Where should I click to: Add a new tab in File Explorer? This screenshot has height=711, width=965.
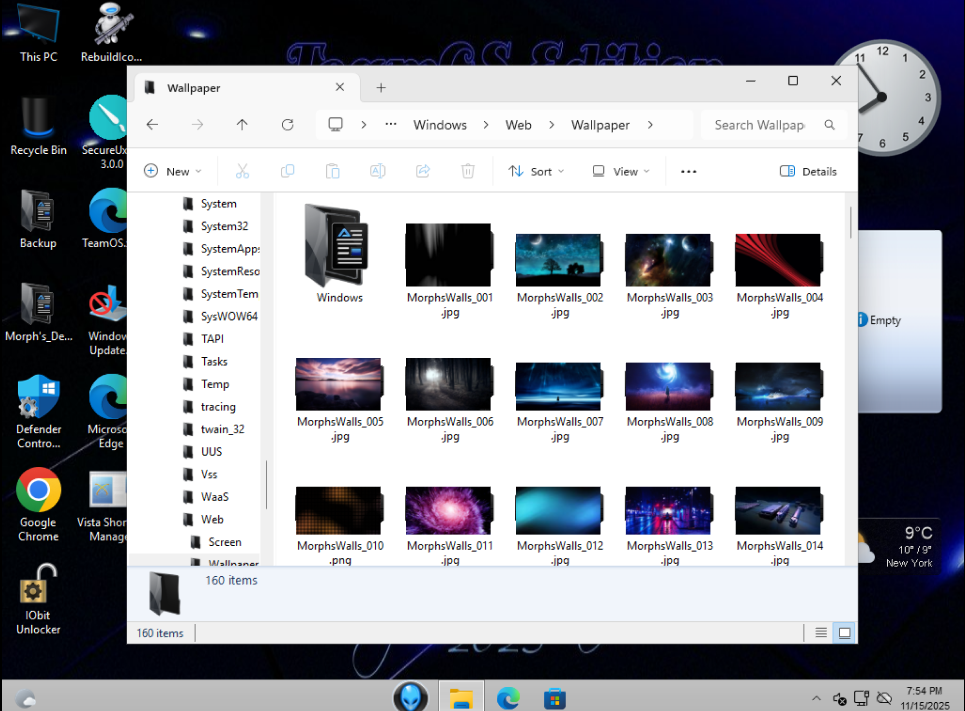pyautogui.click(x=381, y=88)
